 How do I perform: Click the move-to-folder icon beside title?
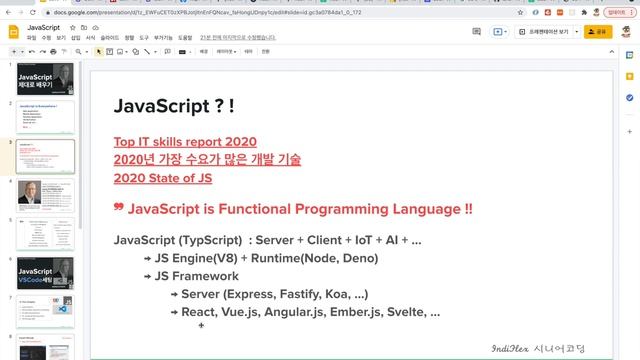tap(84, 28)
